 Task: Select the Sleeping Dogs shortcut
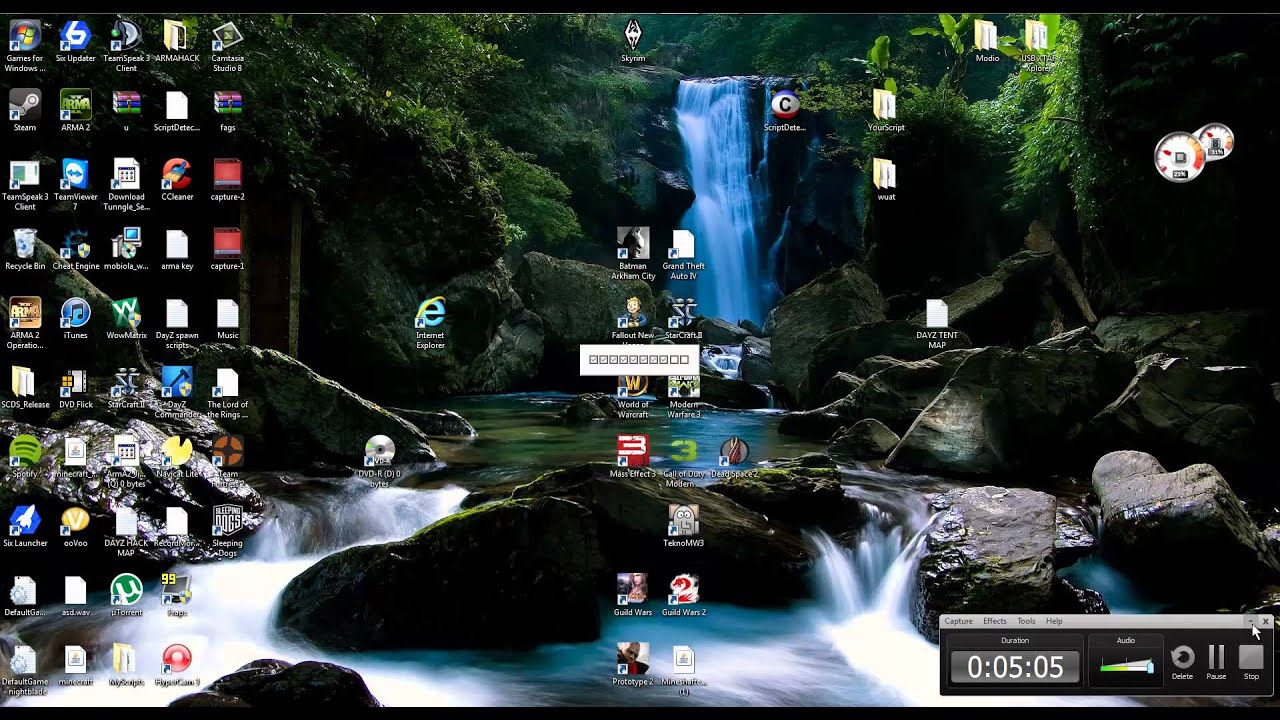[x=227, y=530]
